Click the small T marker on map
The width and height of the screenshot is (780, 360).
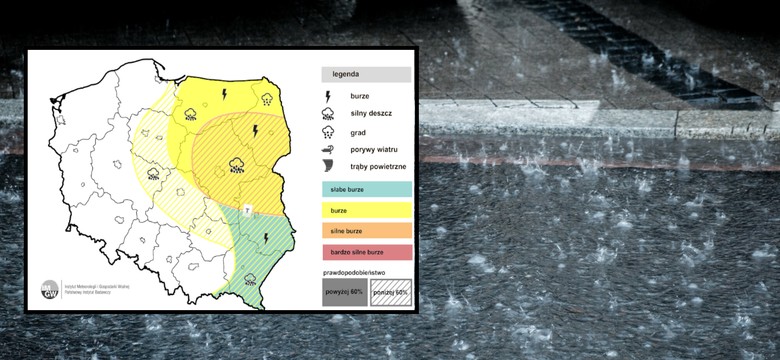(x=247, y=211)
